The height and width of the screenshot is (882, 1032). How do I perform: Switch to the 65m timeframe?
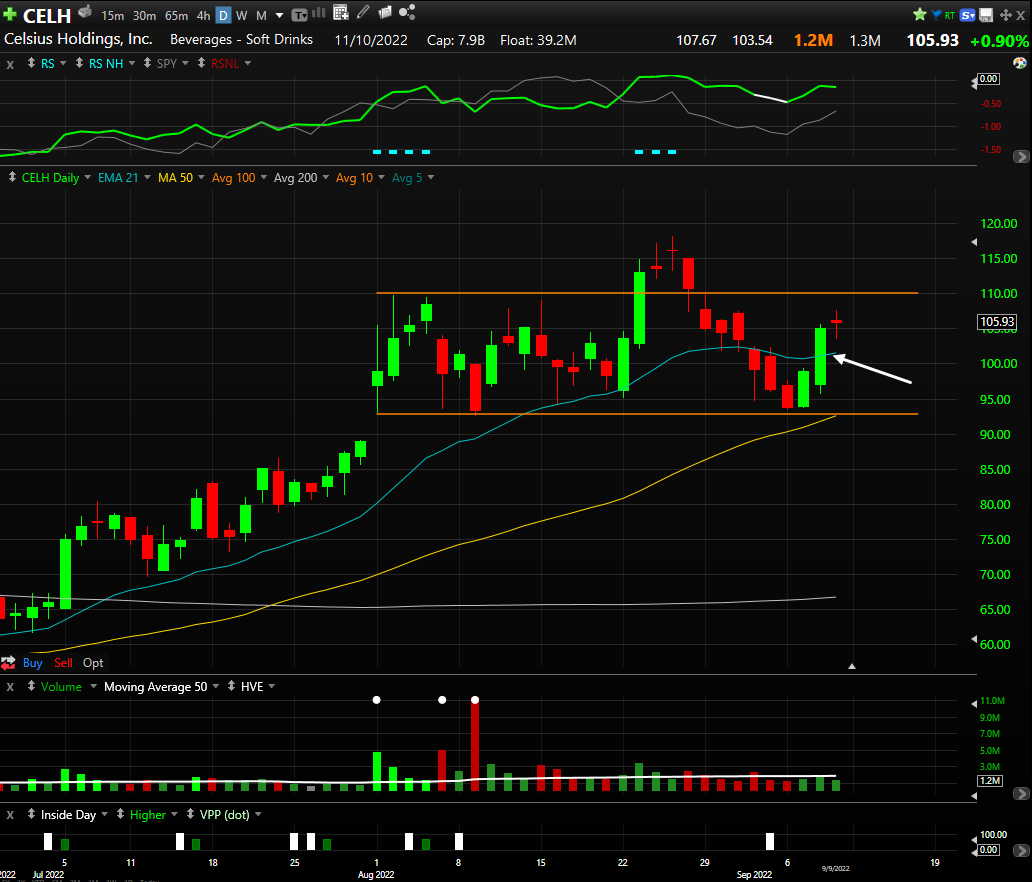[x=176, y=15]
